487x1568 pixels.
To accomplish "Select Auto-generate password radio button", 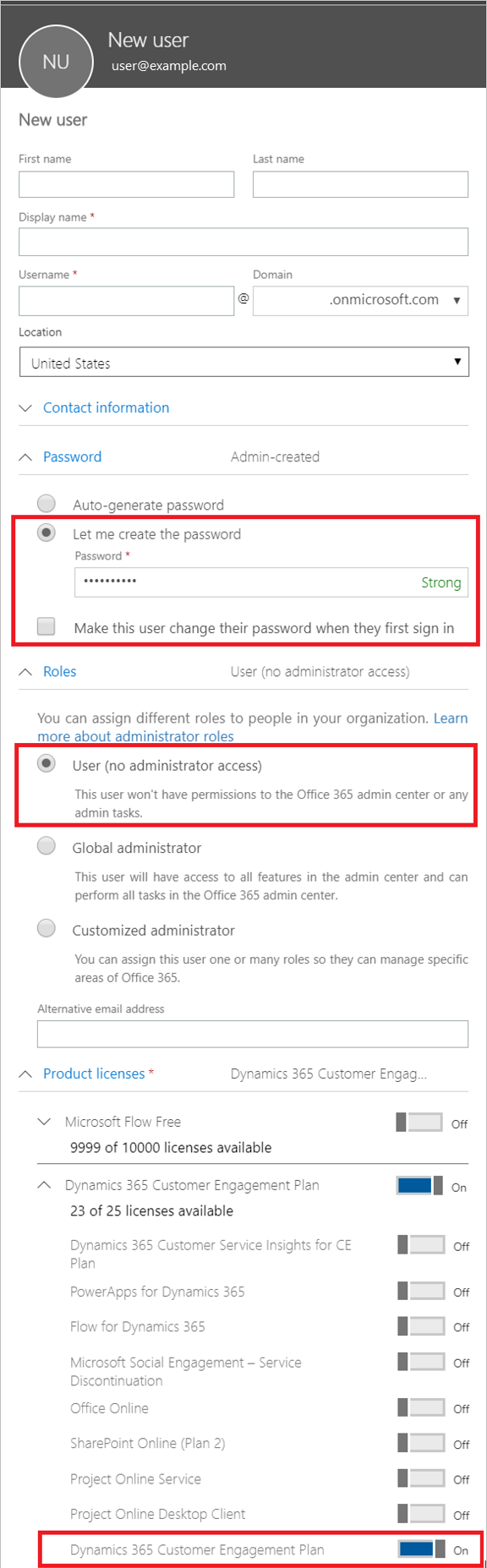I will pos(47,504).
